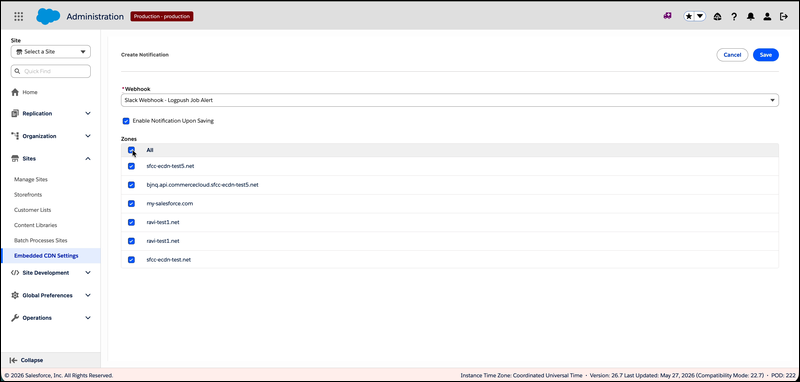
Task: Click the Collapse sidebar arrow icon
Action: click(x=14, y=360)
